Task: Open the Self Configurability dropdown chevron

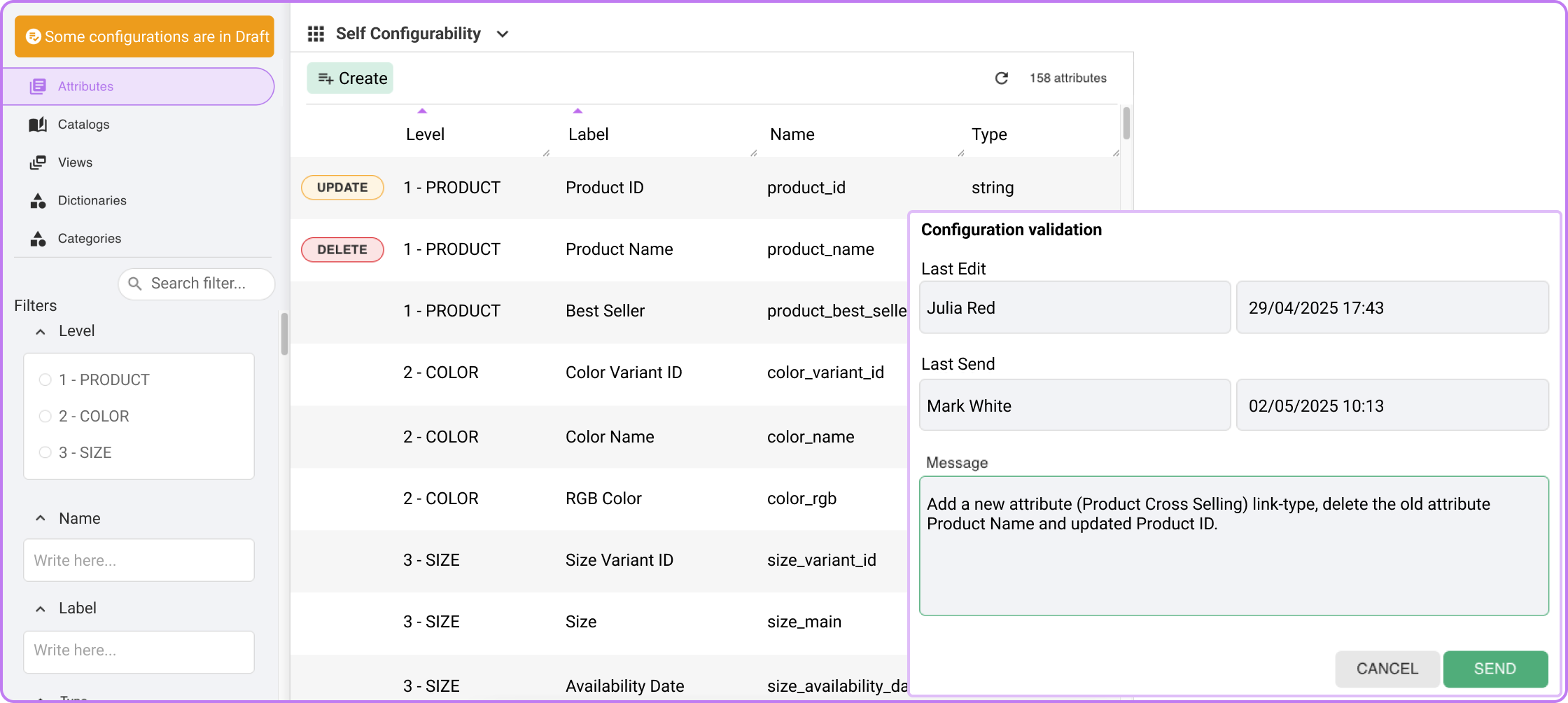Action: [x=502, y=34]
